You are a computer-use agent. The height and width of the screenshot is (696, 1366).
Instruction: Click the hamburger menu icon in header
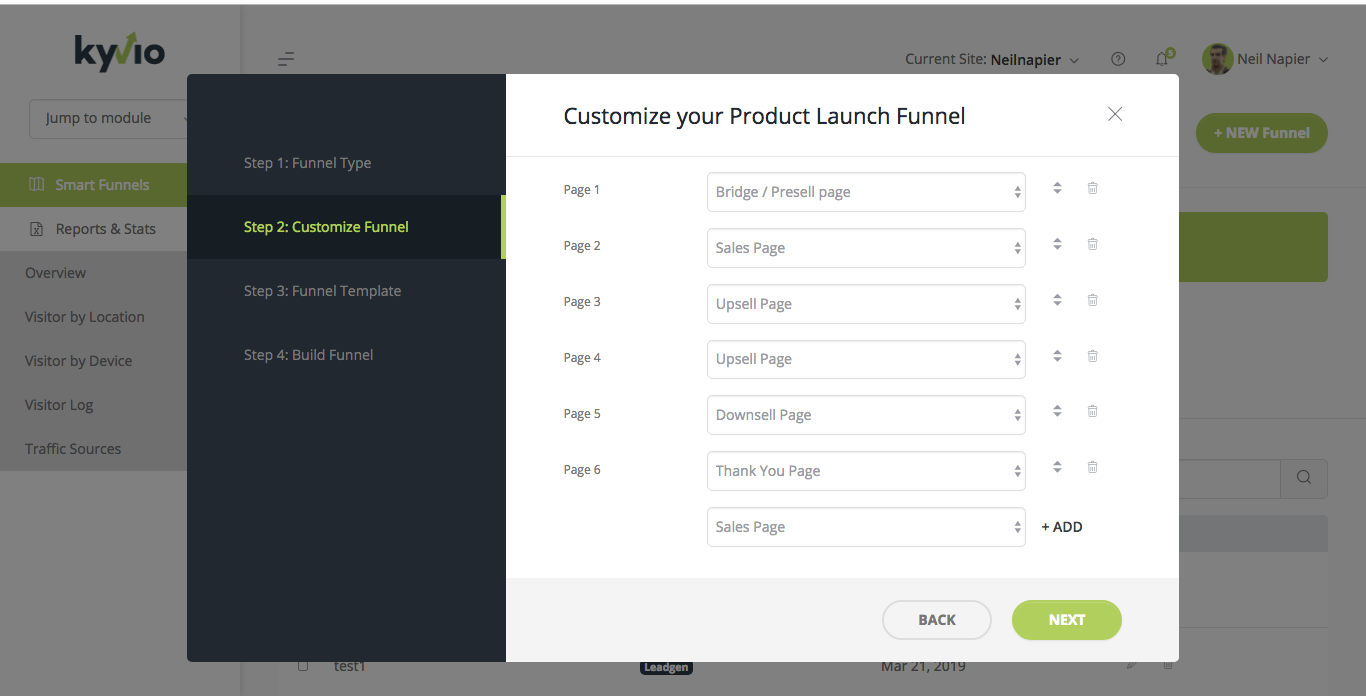[x=286, y=59]
